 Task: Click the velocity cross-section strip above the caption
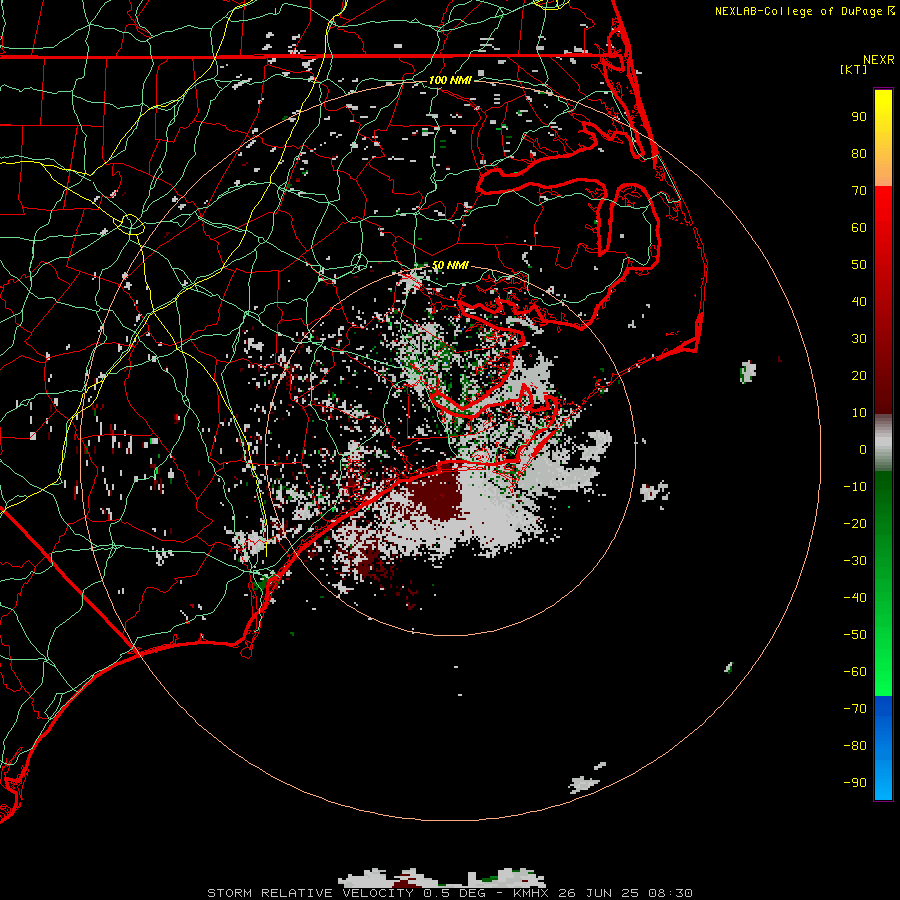441,878
